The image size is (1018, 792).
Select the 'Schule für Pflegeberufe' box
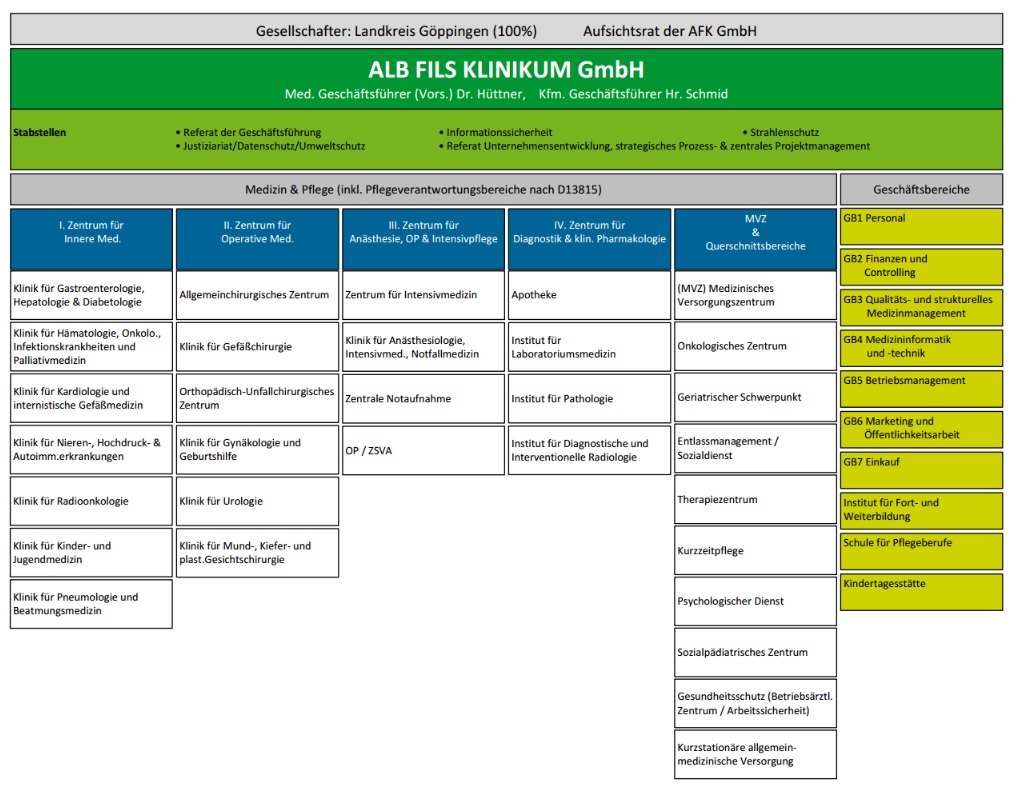[921, 551]
